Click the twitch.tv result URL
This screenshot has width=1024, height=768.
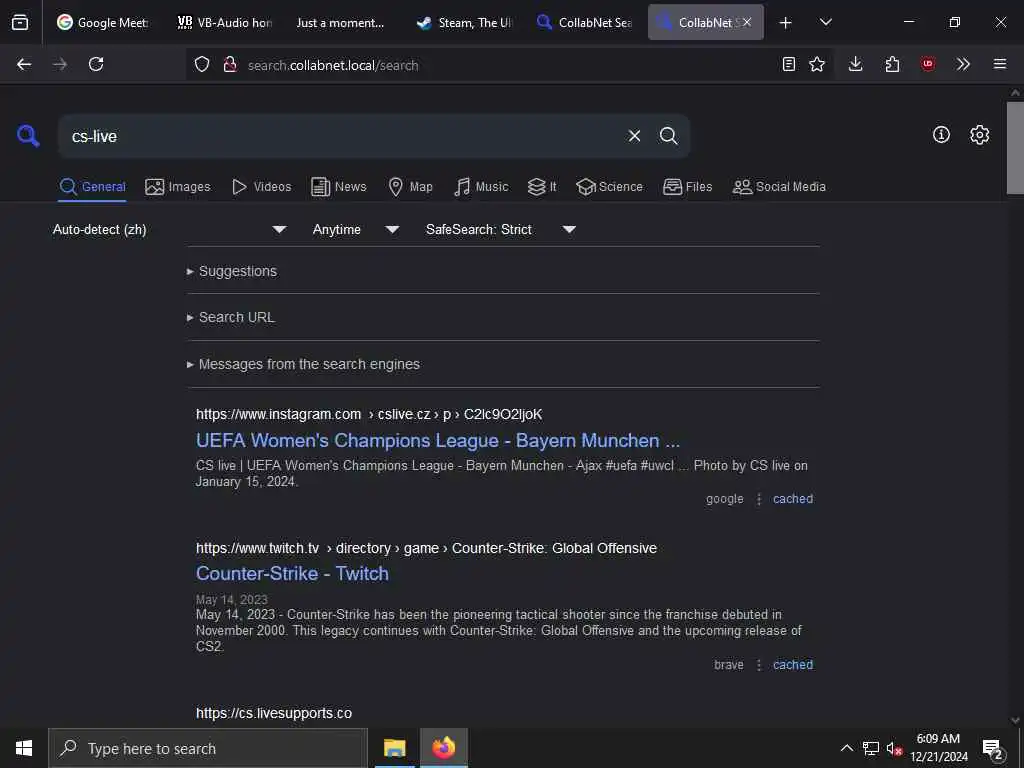point(426,549)
